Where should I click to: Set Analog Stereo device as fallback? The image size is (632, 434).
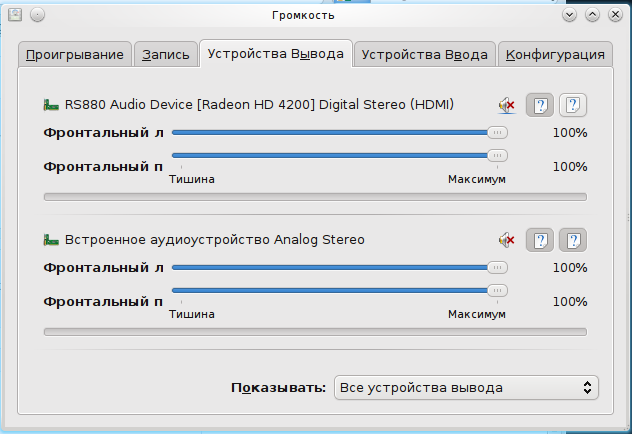(x=573, y=241)
